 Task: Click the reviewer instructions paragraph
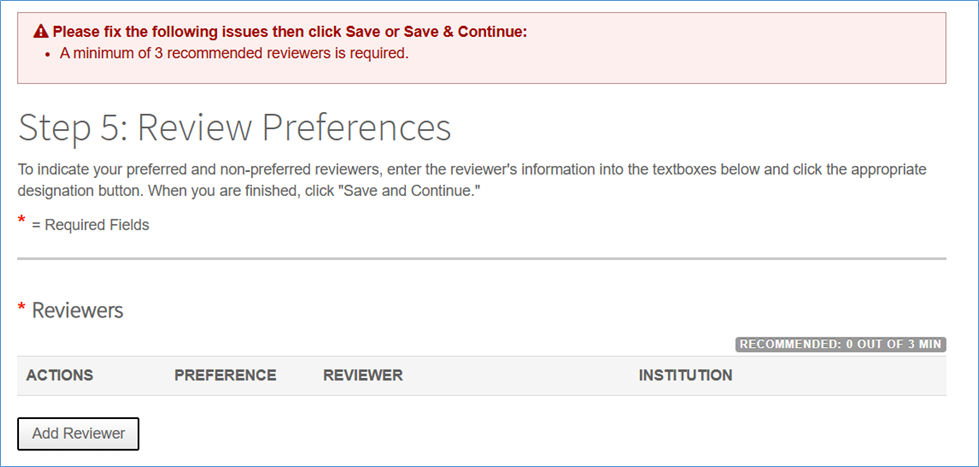472,179
